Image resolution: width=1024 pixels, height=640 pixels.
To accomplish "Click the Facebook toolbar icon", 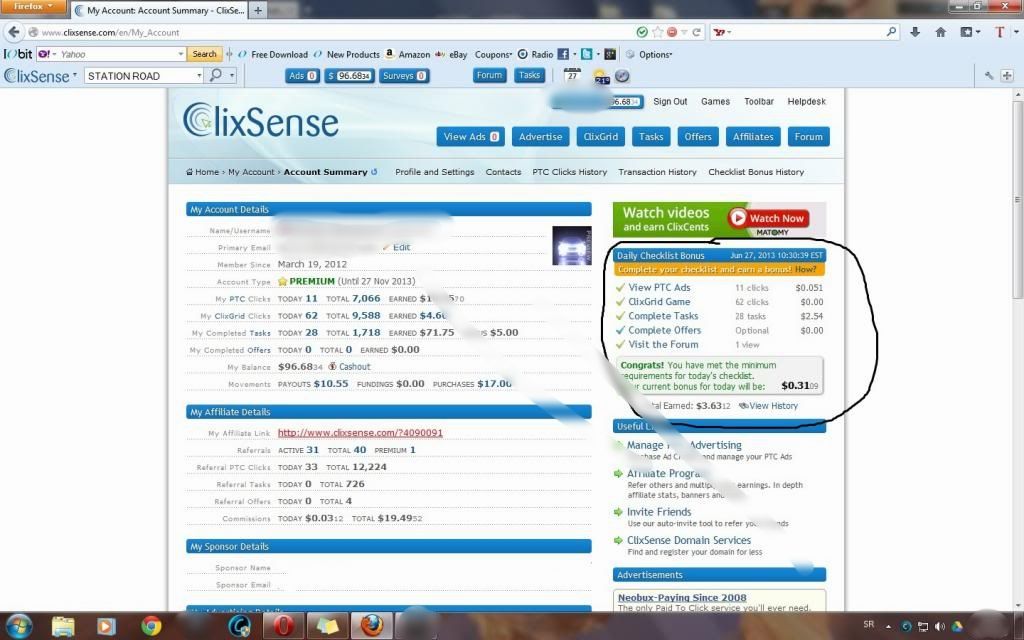I will click(563, 54).
